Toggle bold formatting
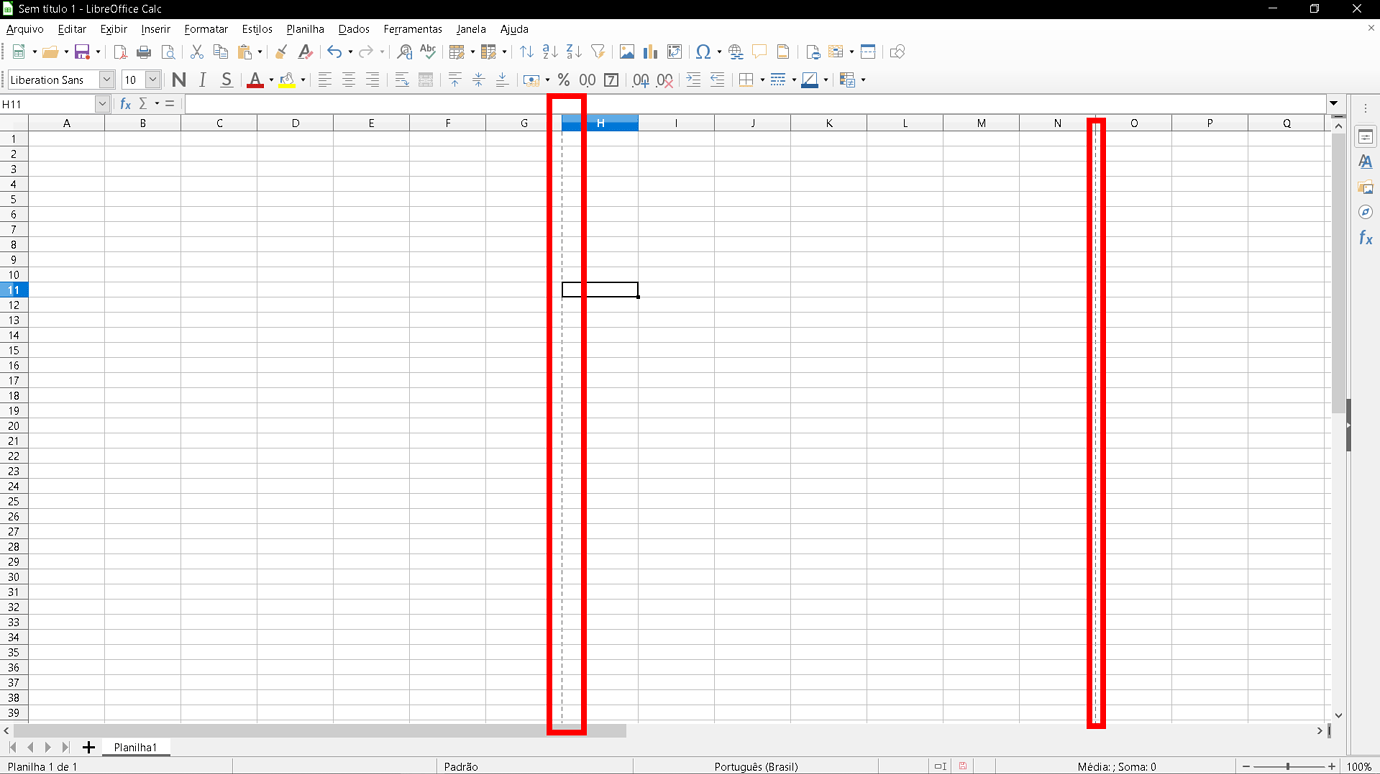The width and height of the screenshot is (1380, 774). coord(179,79)
